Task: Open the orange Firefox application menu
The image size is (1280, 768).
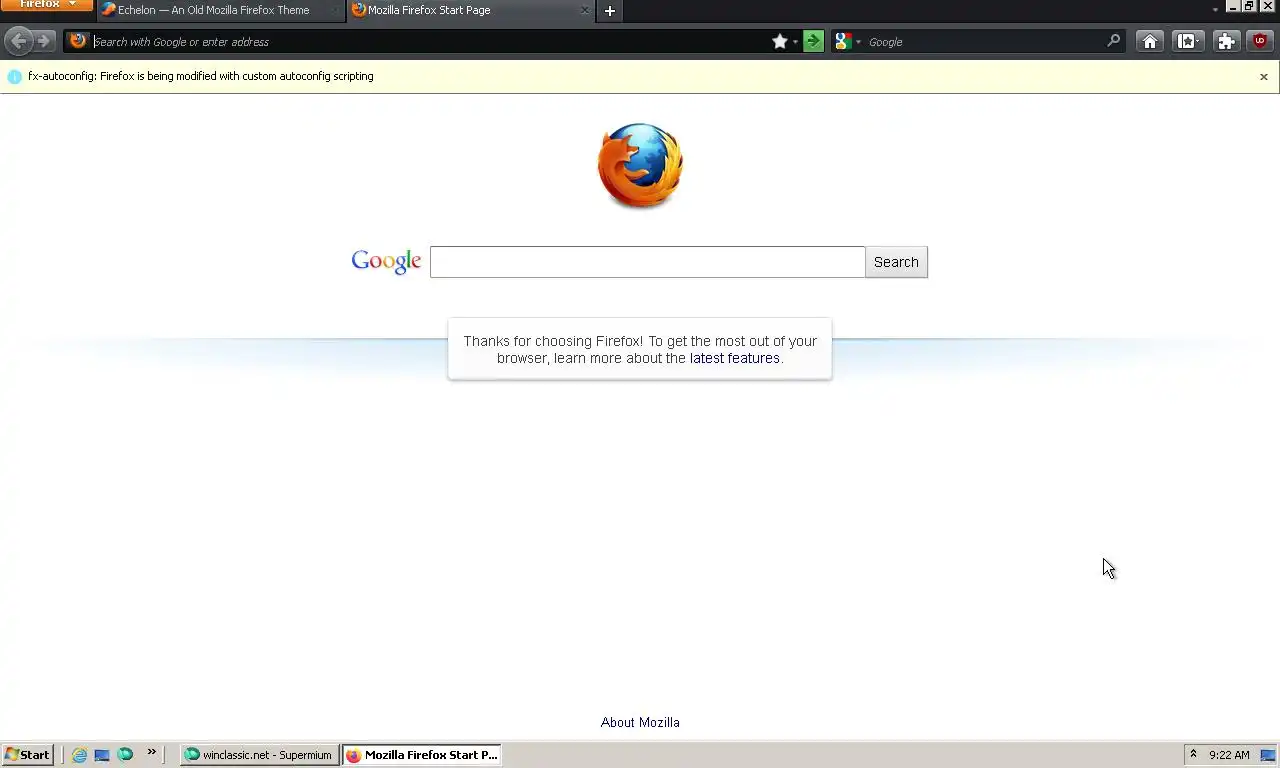Action: click(46, 5)
